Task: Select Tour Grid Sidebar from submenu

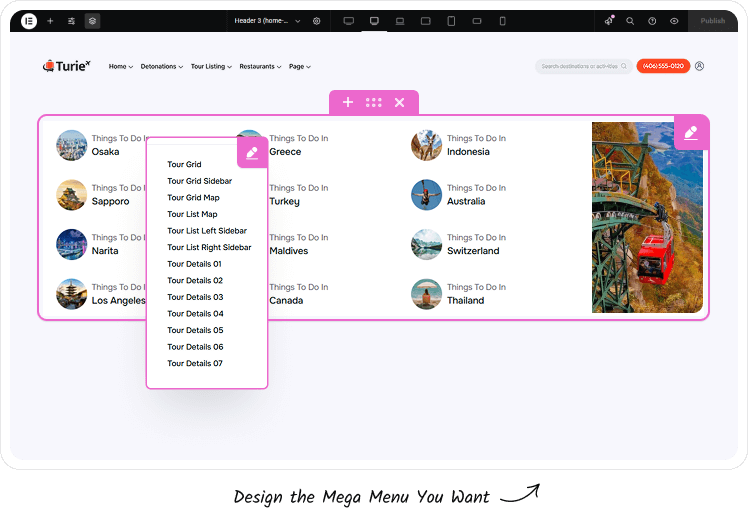Action: click(x=199, y=181)
